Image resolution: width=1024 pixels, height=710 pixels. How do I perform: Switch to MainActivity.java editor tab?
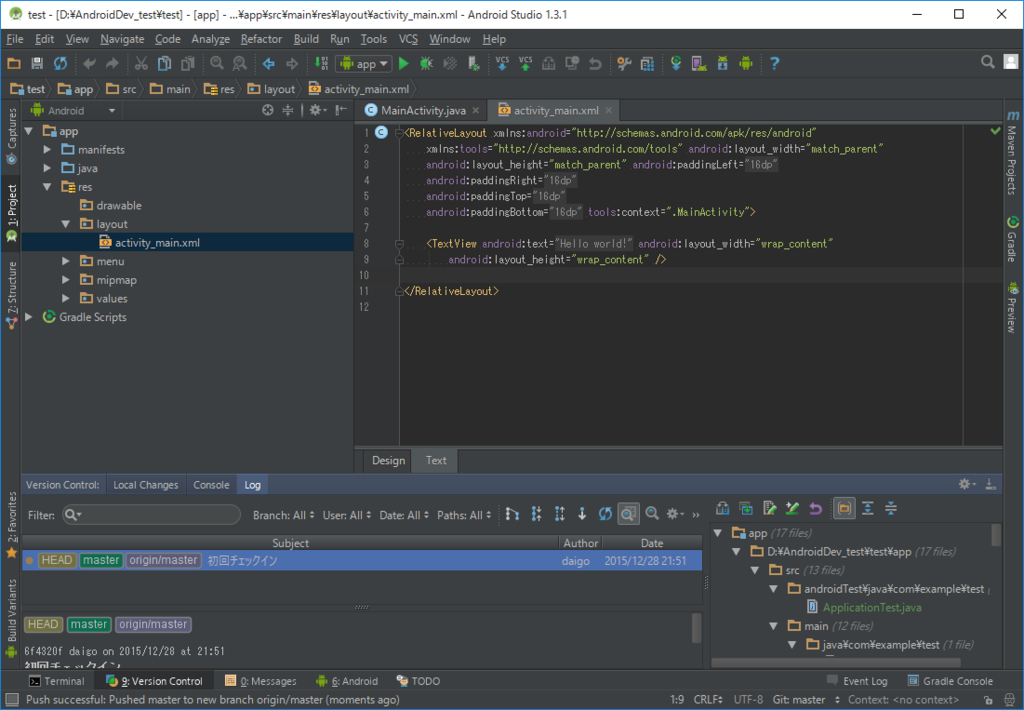(x=423, y=110)
